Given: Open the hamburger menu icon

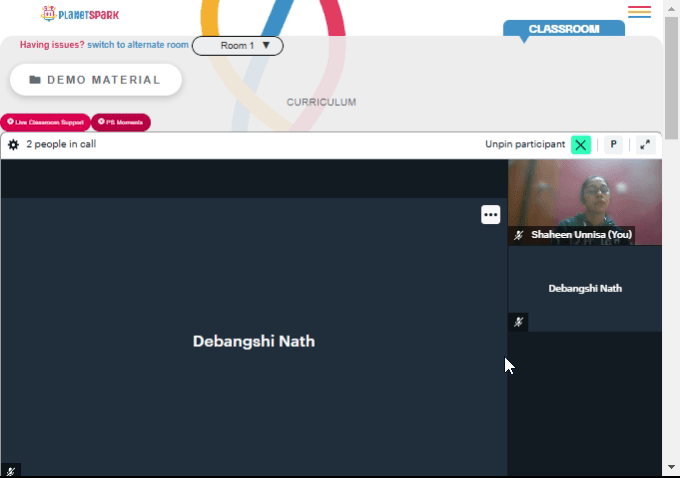Looking at the screenshot, I should pyautogui.click(x=639, y=12).
